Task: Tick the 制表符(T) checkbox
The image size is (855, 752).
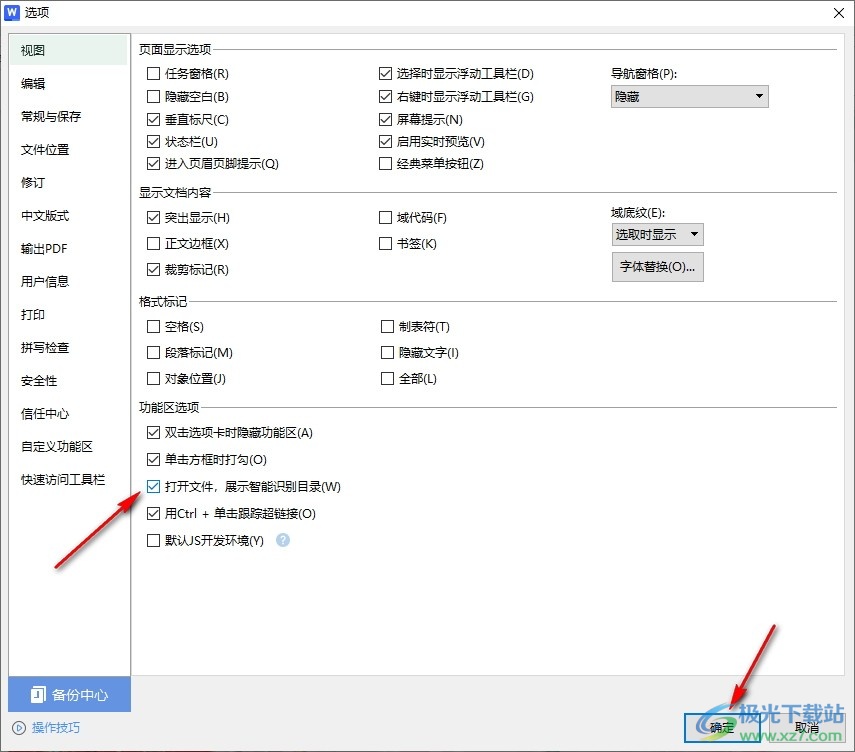Action: 387,327
